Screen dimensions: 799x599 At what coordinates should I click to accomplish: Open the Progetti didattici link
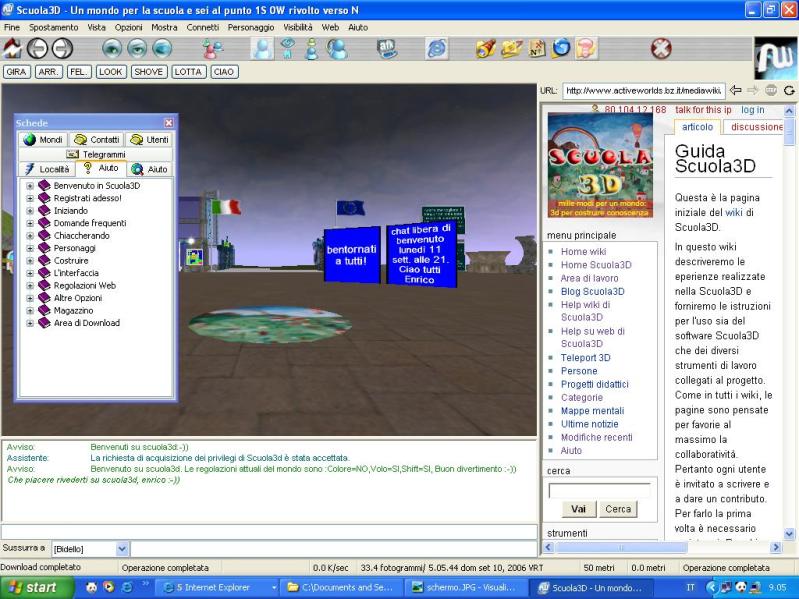595,384
